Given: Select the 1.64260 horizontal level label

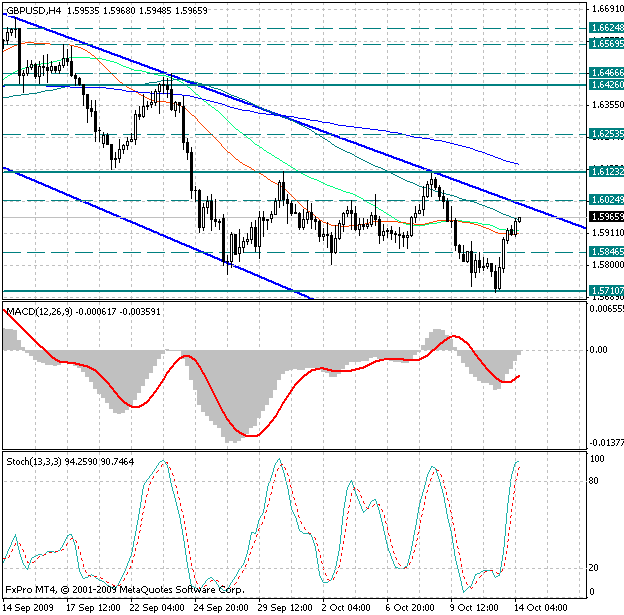Looking at the screenshot, I should 605,86.
